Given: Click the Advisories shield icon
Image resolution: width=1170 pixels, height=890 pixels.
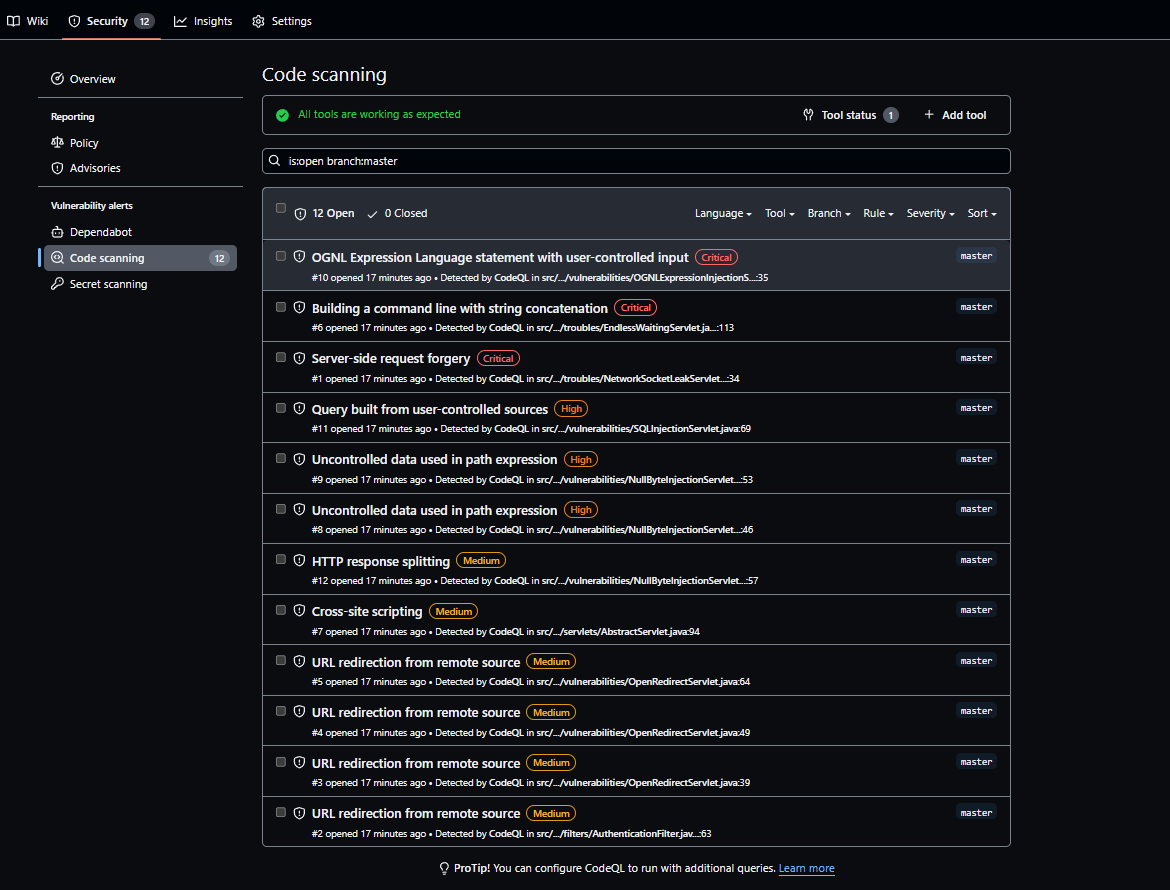Looking at the screenshot, I should tap(58, 168).
